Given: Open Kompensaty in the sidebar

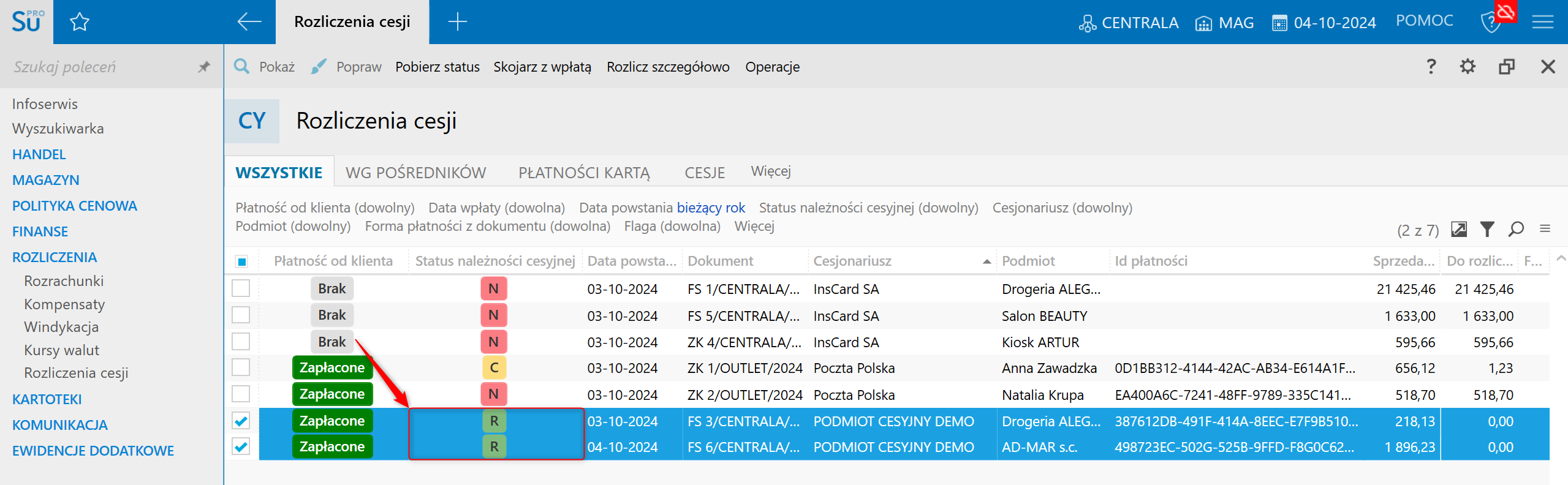Looking at the screenshot, I should [x=64, y=304].
